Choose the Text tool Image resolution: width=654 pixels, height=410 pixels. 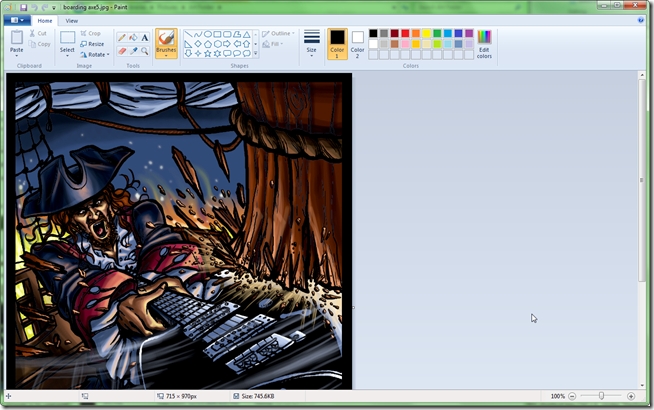(144, 38)
